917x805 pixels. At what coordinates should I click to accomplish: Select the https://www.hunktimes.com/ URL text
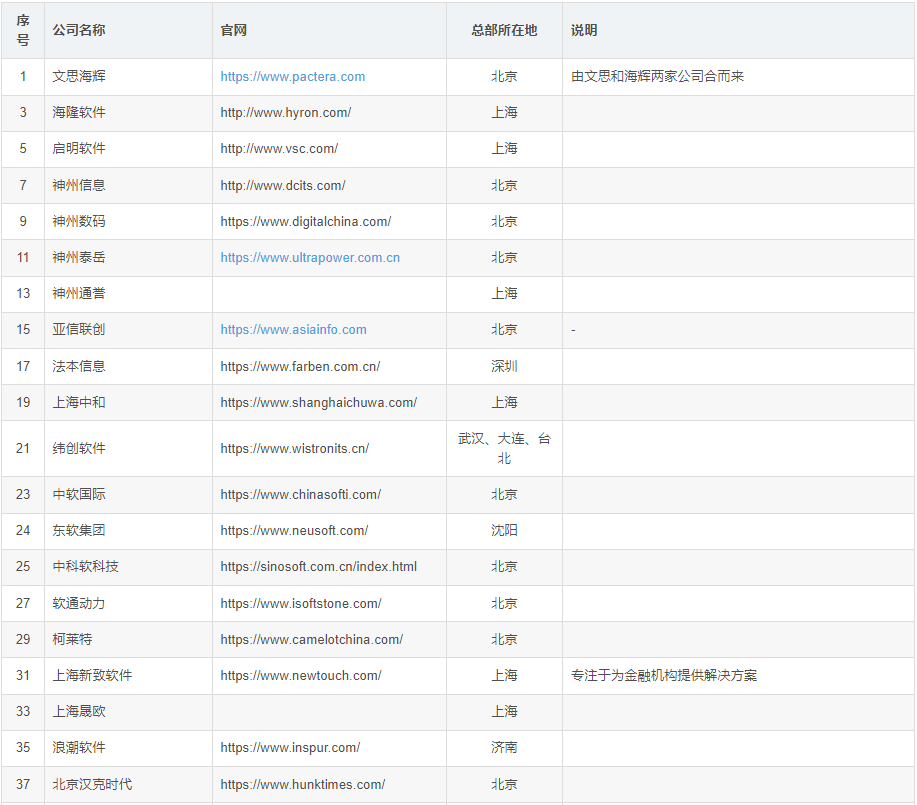302,785
